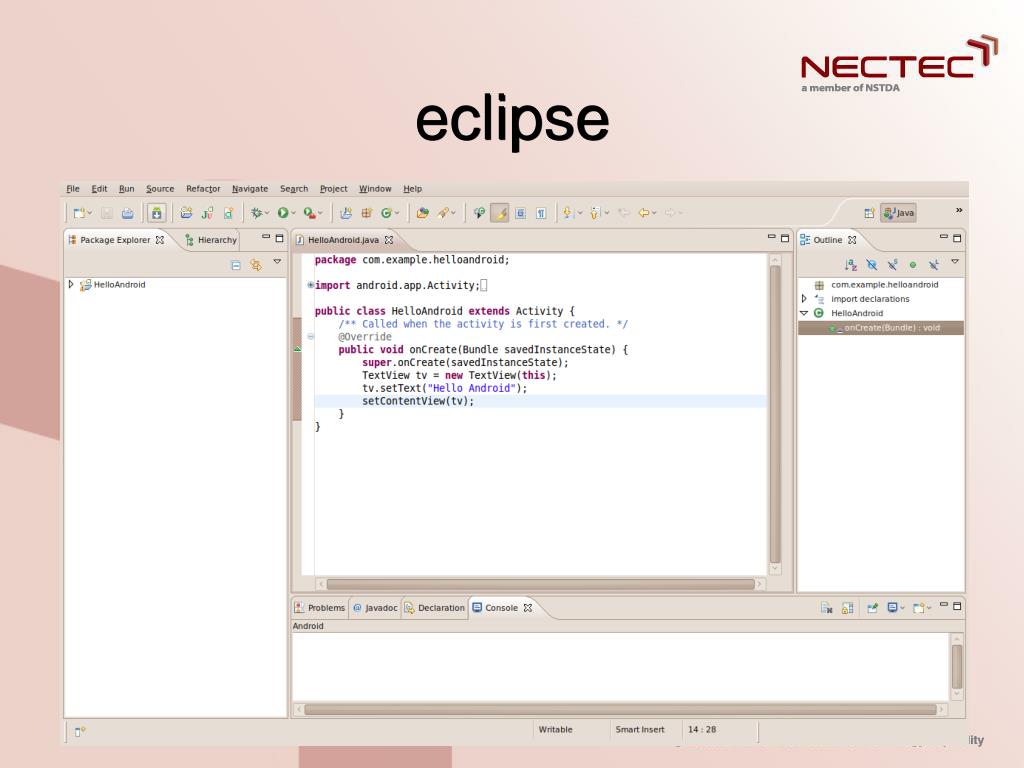The height and width of the screenshot is (768, 1024).
Task: Click the Clear Console icon
Action: [x=826, y=608]
